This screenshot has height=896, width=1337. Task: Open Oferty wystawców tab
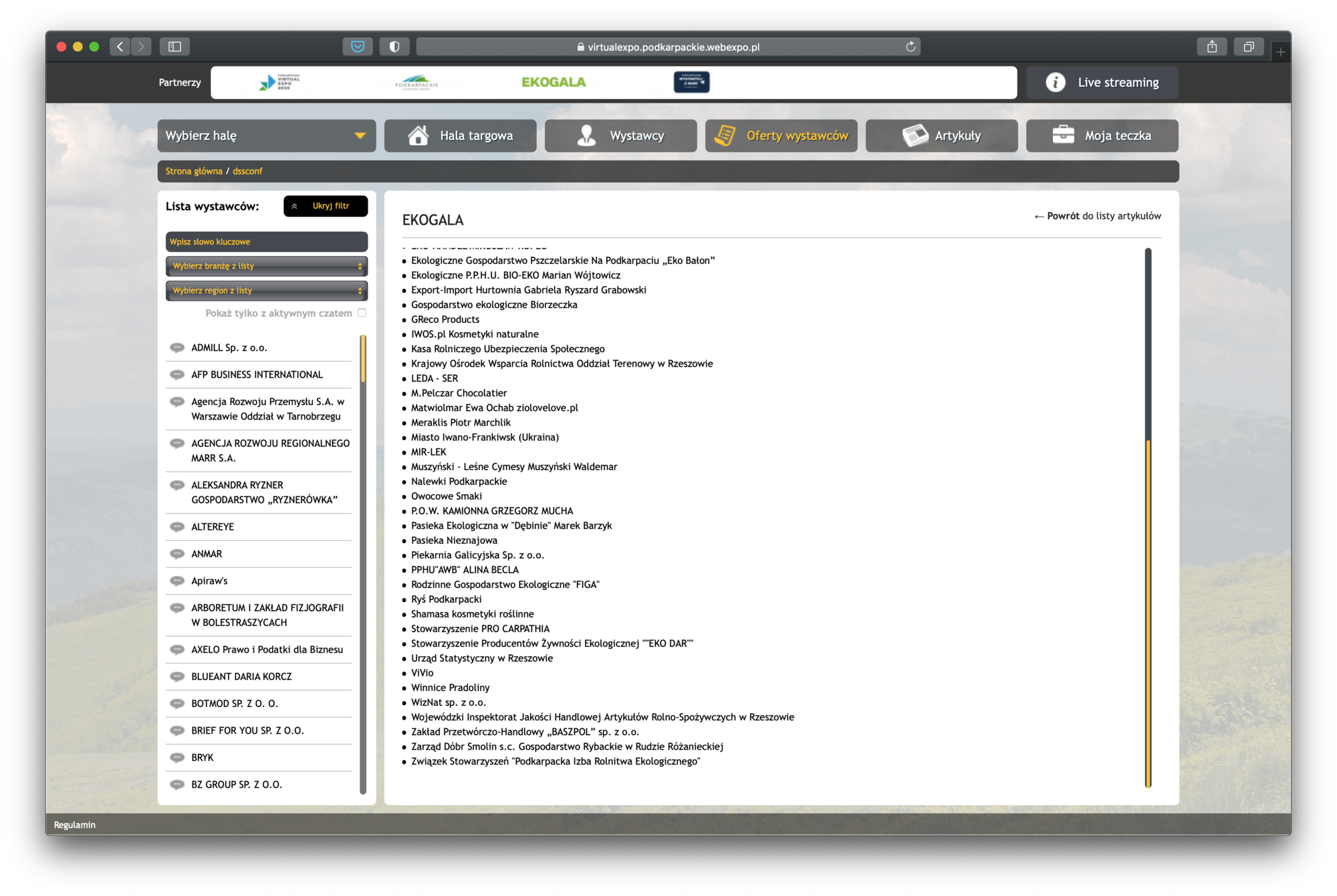click(781, 136)
